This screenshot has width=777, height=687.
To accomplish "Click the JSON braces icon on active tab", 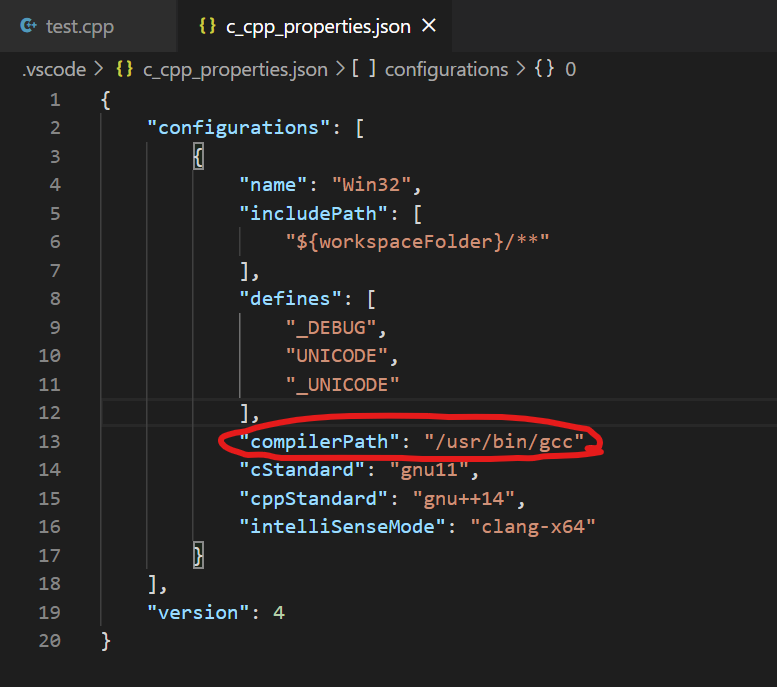I will click(207, 26).
